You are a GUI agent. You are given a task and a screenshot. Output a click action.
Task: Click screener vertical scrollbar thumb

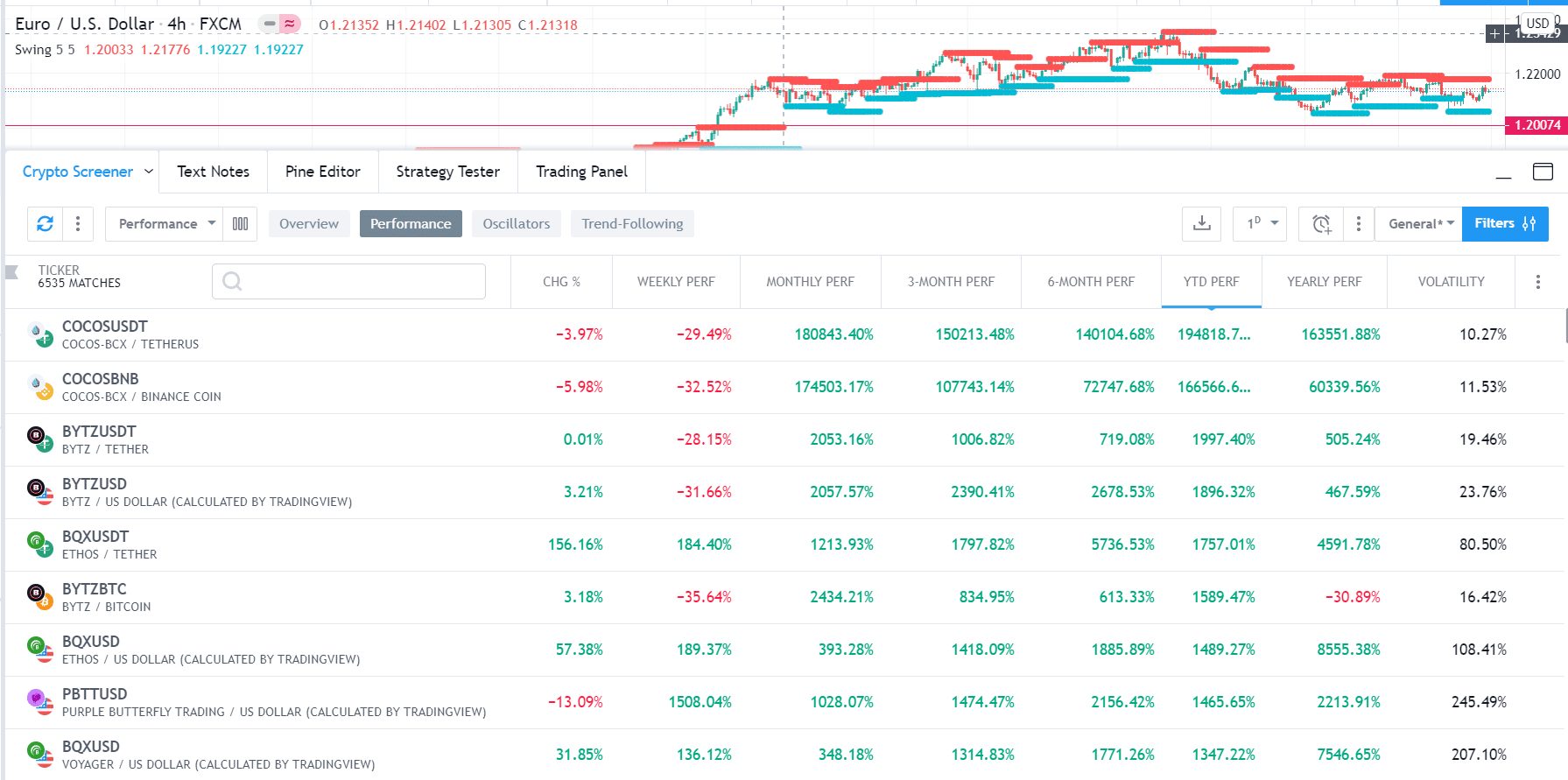(x=1565, y=326)
